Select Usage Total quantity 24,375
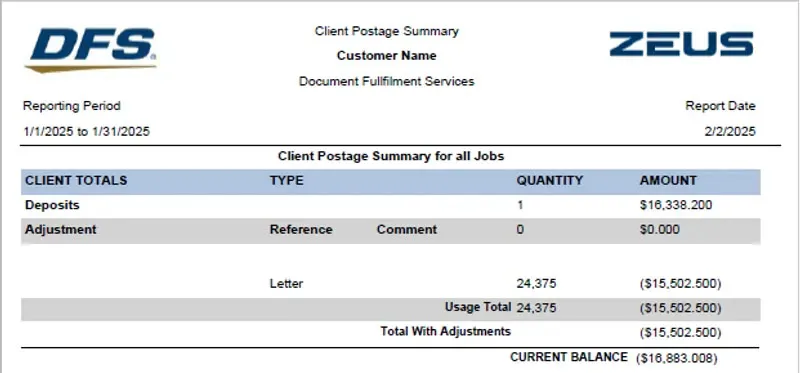Viewport: 800px width, 373px height. pyautogui.click(x=536, y=308)
